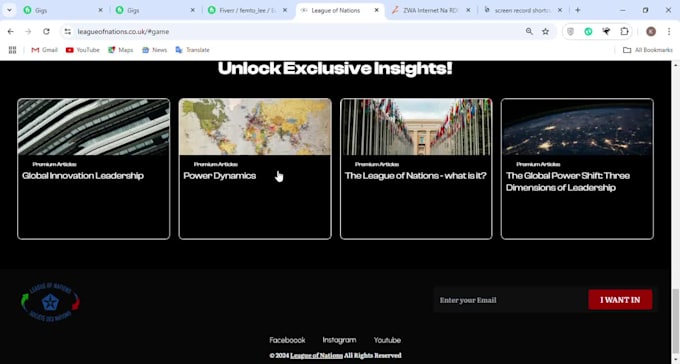Close the screen record shortcut tab
This screenshot has height=364, width=680.
560,10
